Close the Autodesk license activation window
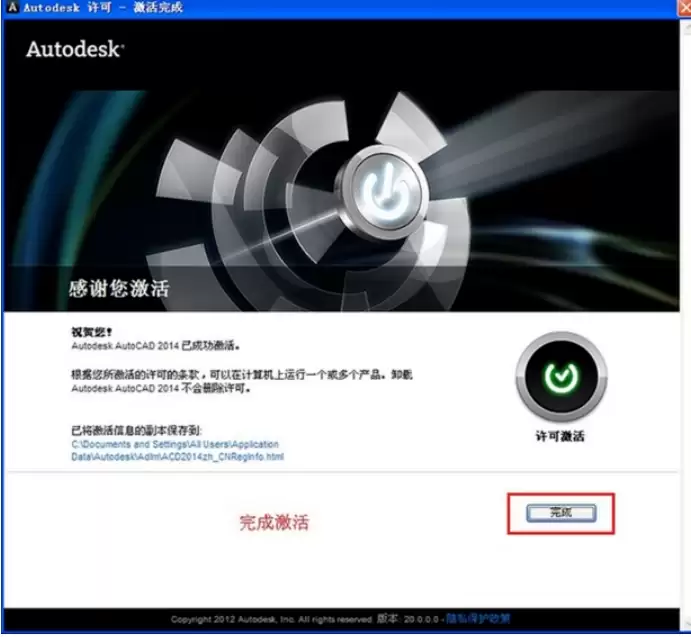691x637 pixels. click(x=684, y=7)
